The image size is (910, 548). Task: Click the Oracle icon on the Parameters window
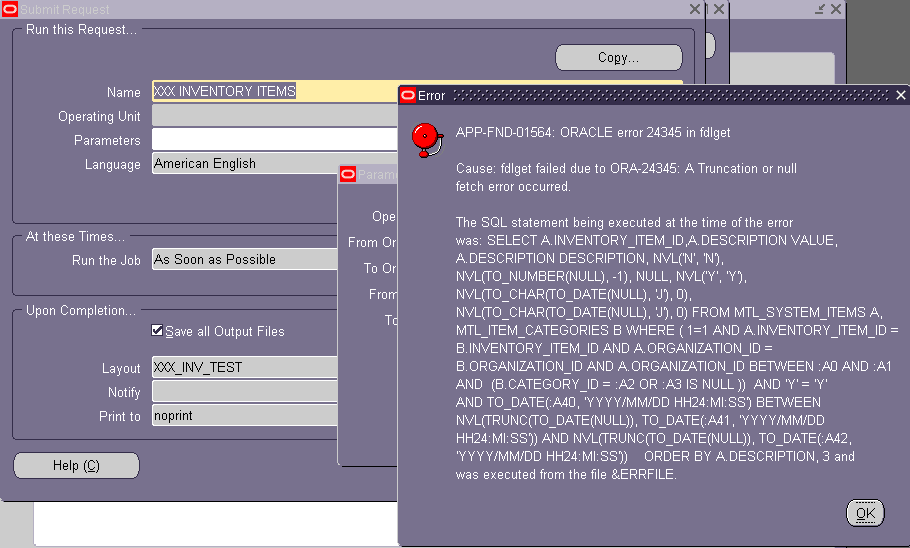point(347,174)
